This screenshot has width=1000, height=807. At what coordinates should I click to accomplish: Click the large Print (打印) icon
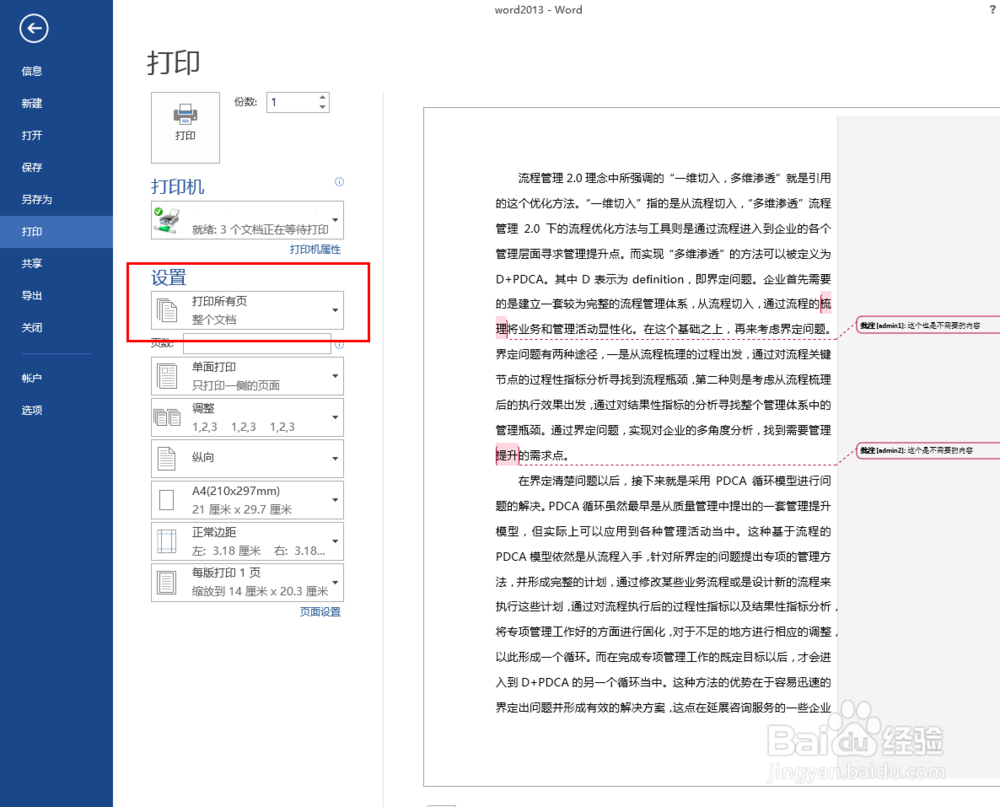pos(184,127)
